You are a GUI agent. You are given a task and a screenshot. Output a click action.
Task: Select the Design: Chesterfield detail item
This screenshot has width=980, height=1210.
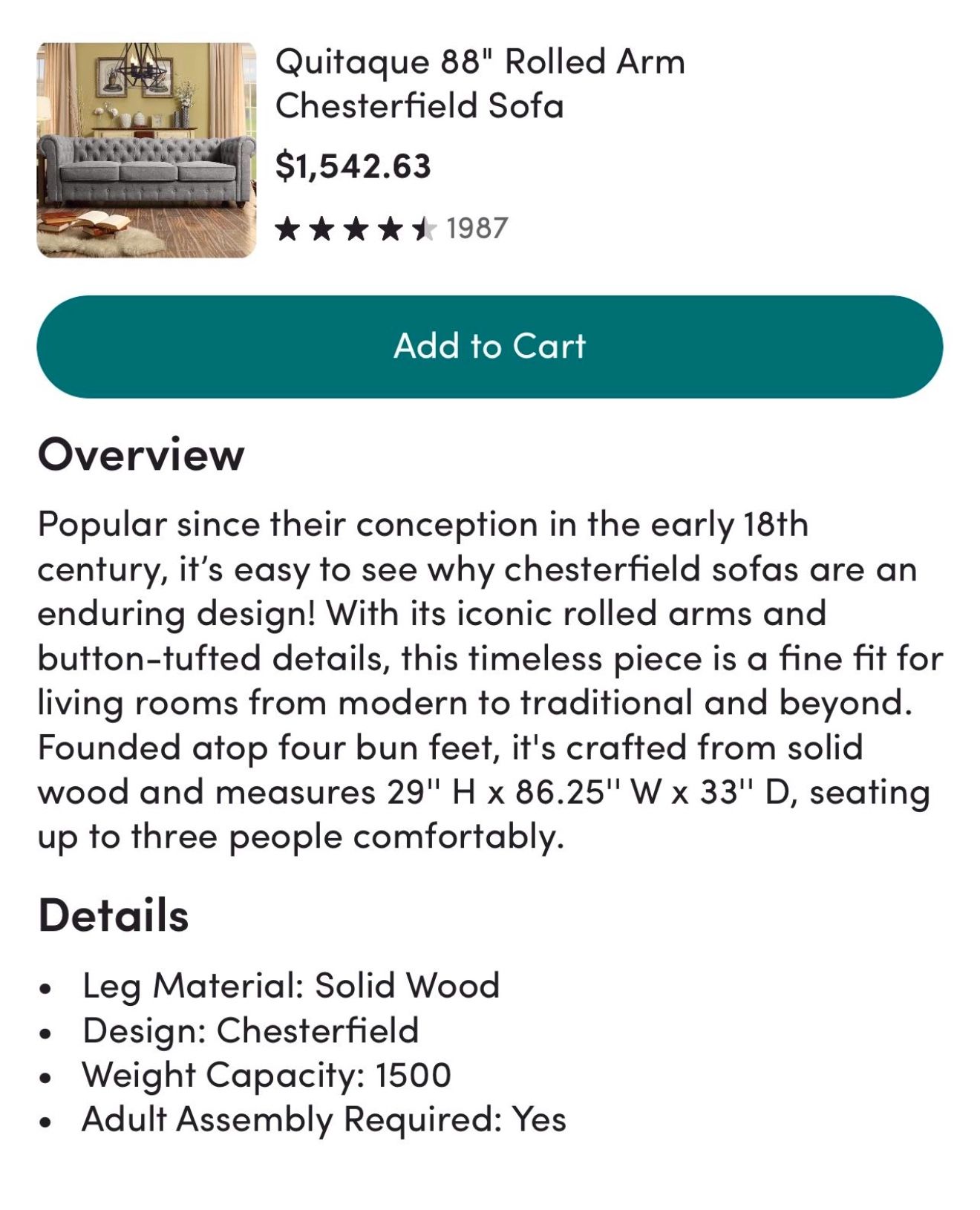point(251,1030)
